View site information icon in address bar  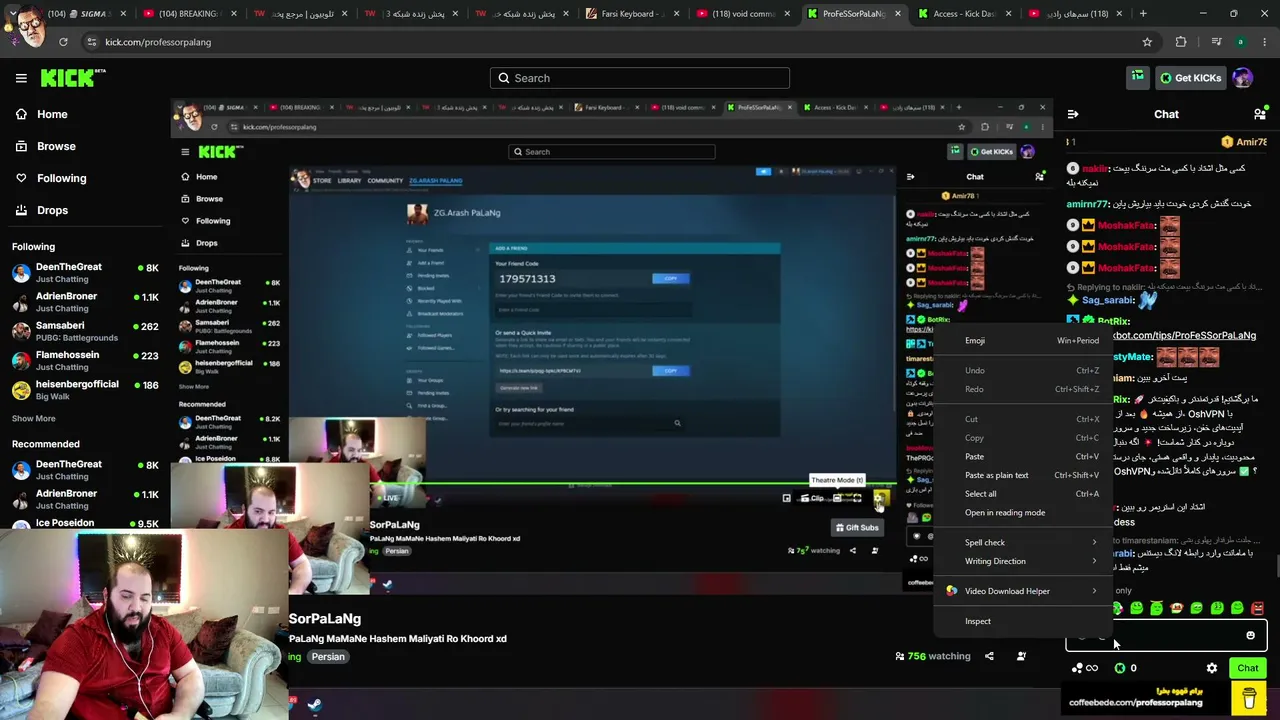click(x=92, y=42)
